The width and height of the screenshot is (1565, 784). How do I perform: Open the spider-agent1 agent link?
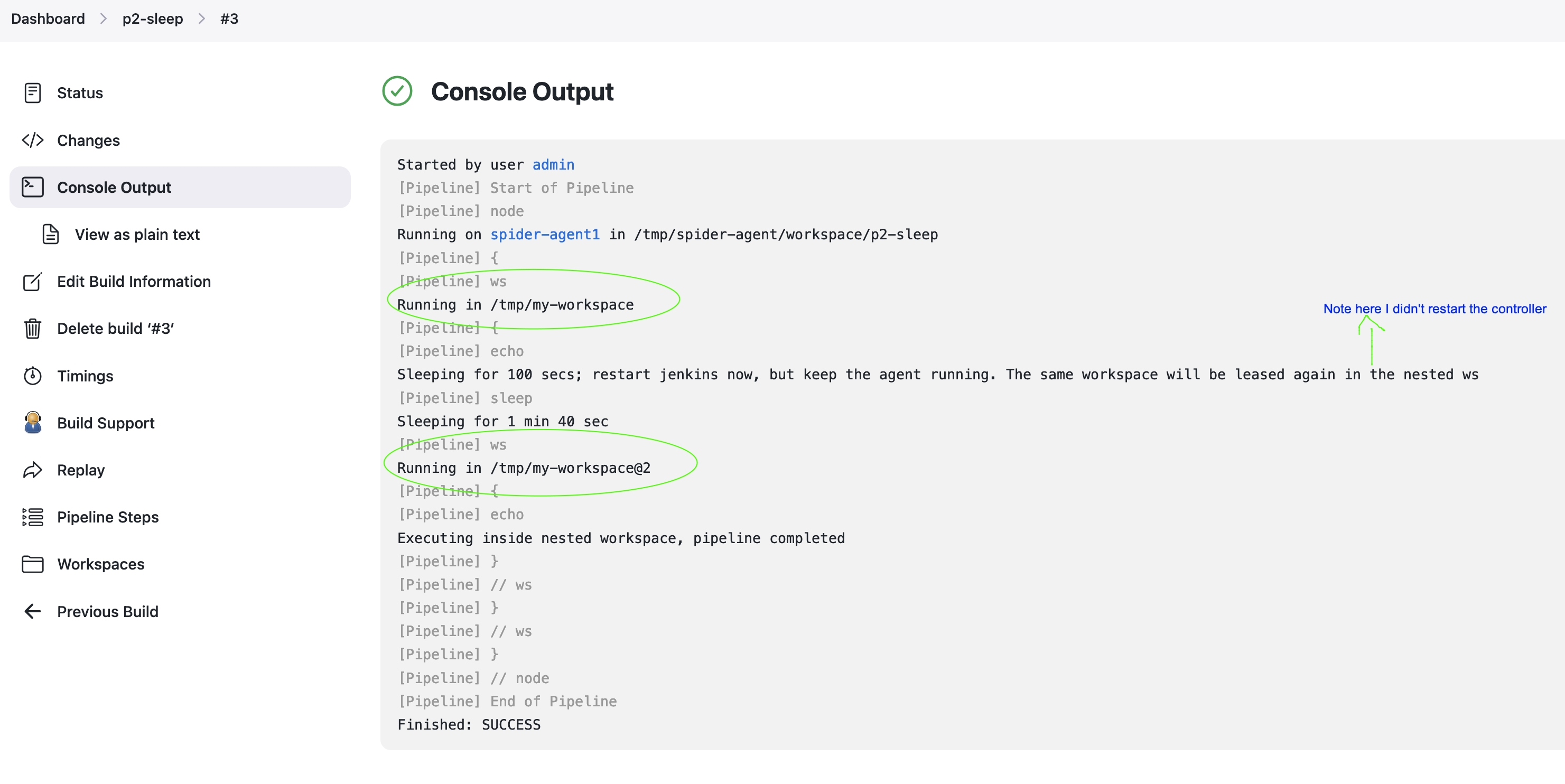[545, 235]
